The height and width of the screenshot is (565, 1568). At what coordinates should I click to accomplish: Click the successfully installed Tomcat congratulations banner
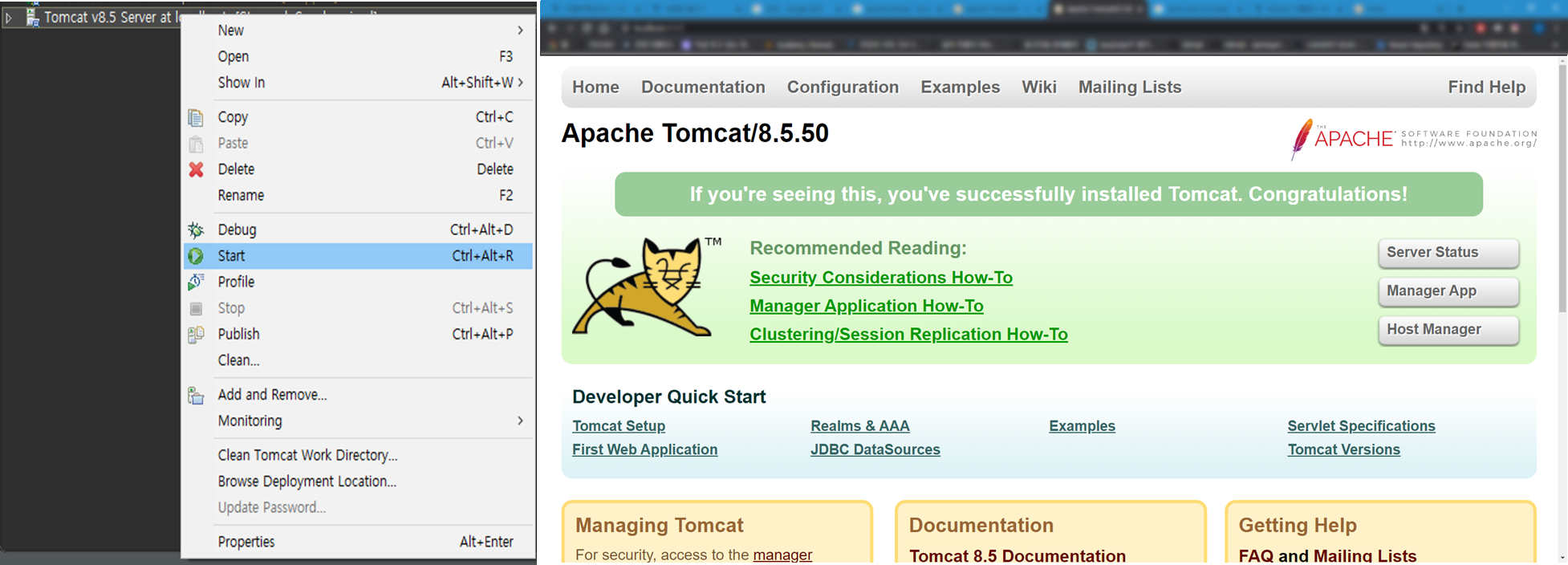point(1049,194)
